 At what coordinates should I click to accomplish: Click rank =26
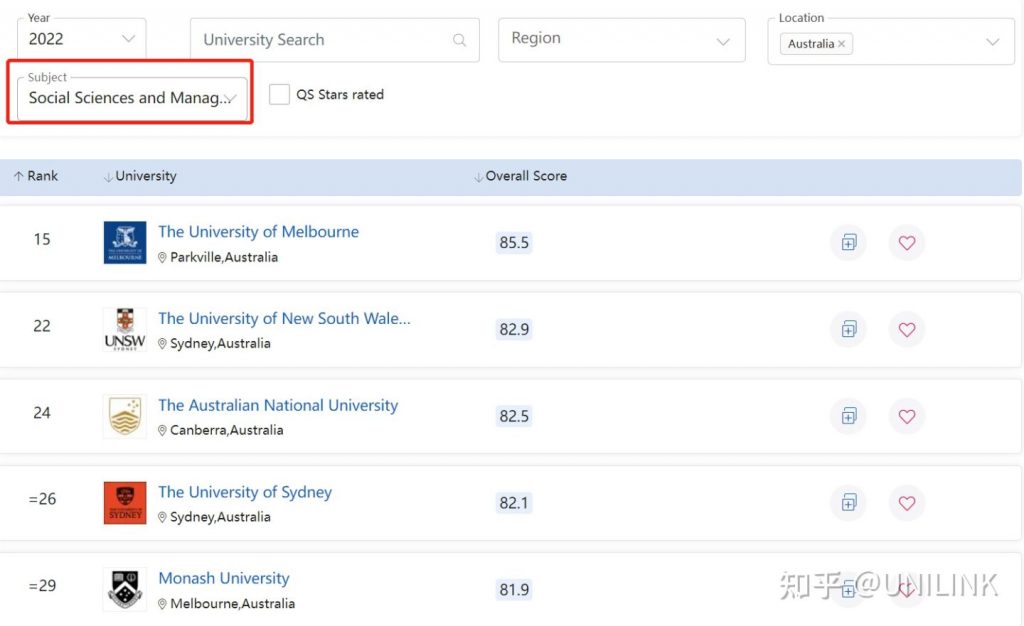[x=42, y=499]
